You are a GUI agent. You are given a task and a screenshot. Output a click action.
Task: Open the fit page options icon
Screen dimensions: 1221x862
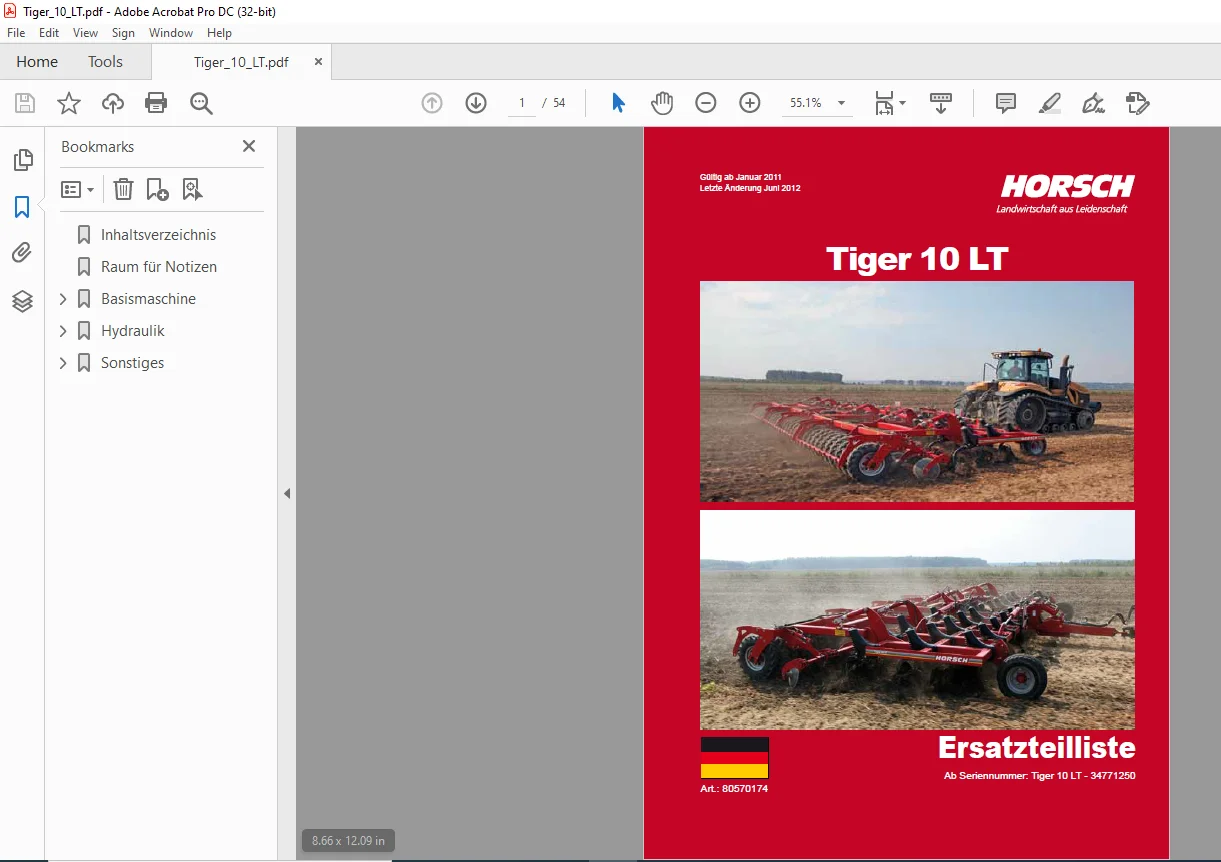889,103
